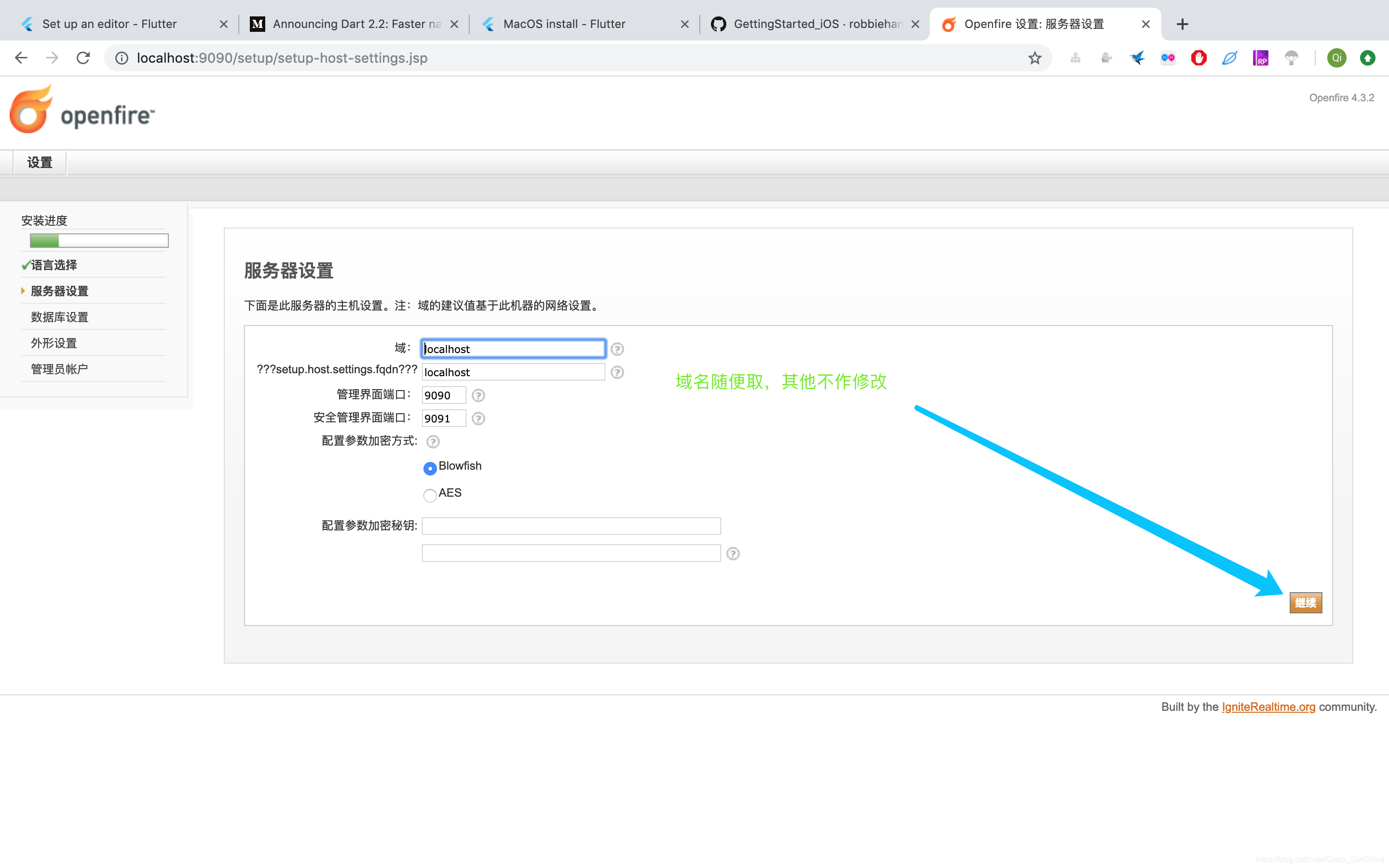The image size is (1389, 868).
Task: Click the blue feather extension icon
Action: pos(1229,58)
